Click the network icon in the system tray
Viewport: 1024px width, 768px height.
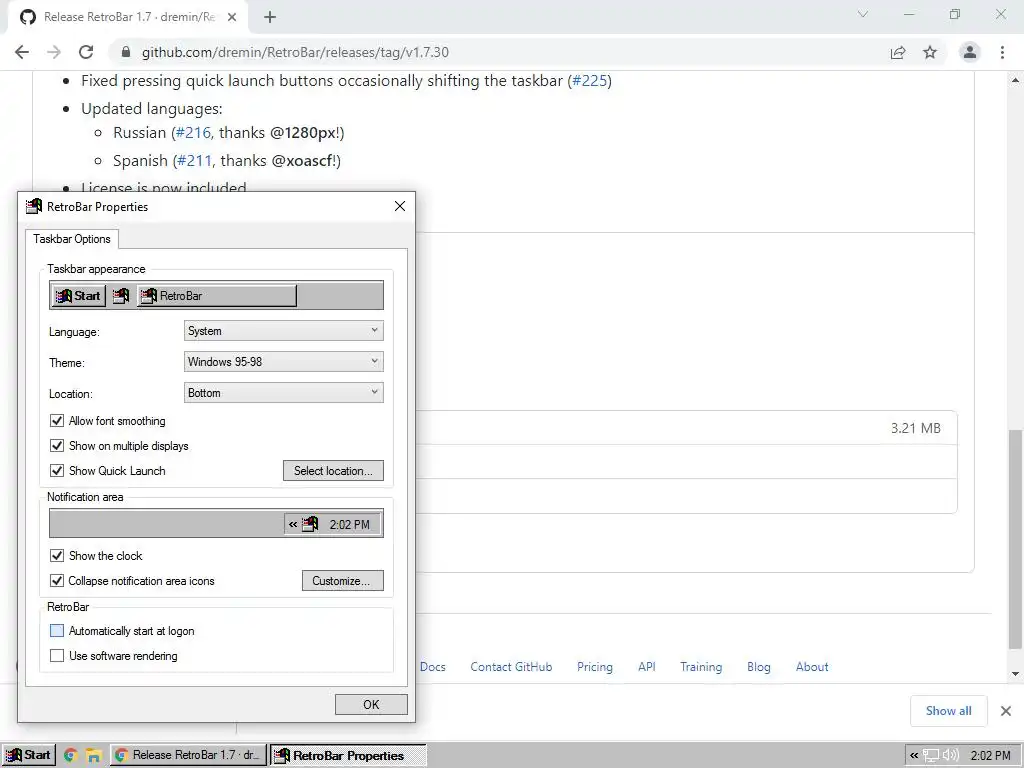point(931,756)
